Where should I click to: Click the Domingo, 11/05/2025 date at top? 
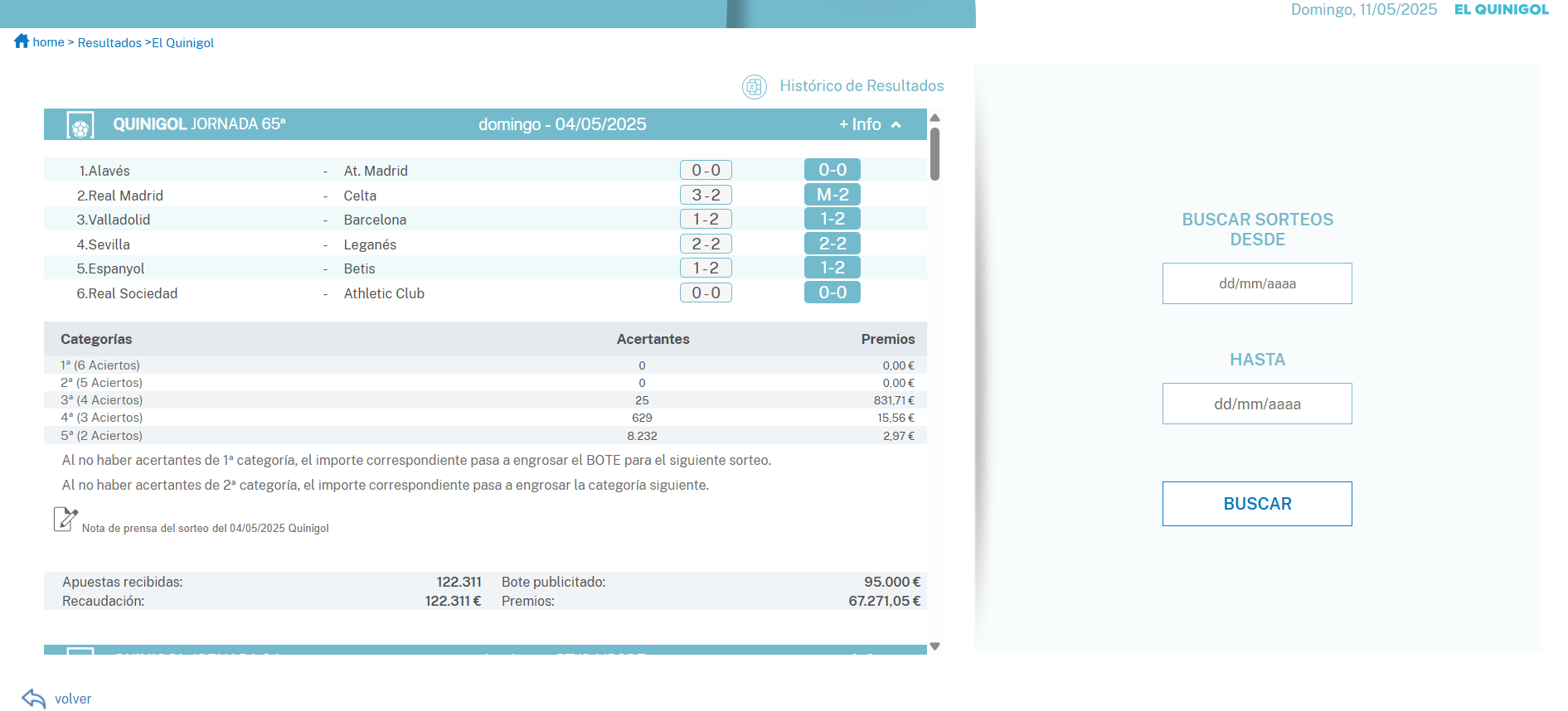coord(1364,10)
